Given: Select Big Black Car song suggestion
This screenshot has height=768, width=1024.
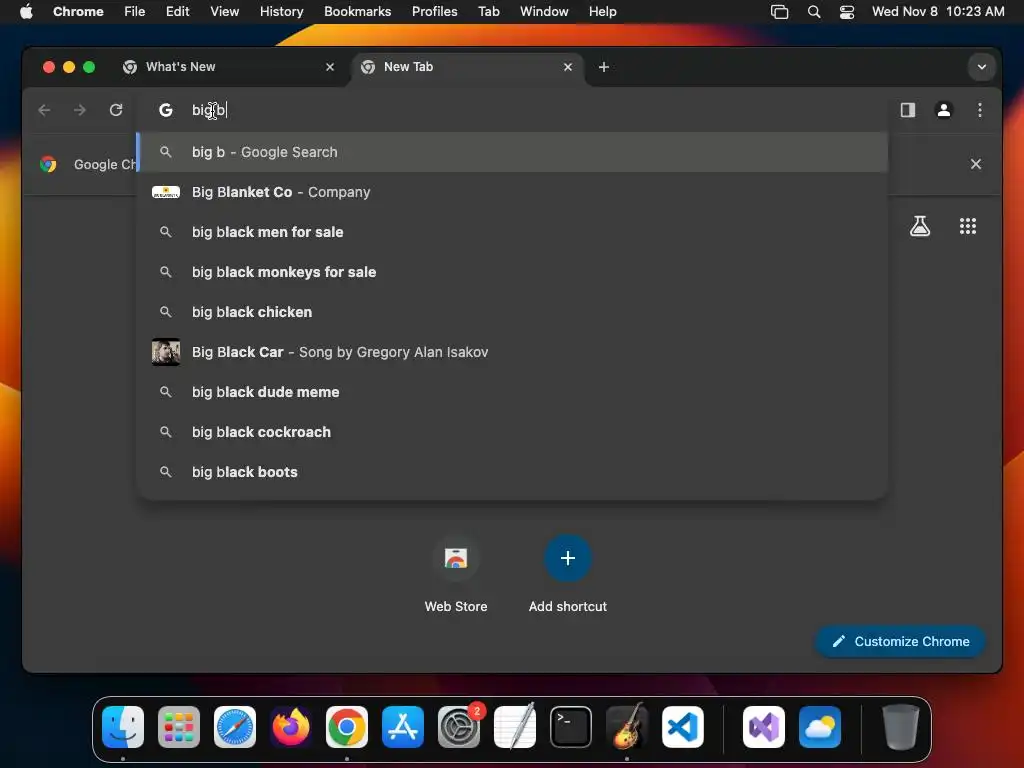Looking at the screenshot, I should click(513, 352).
